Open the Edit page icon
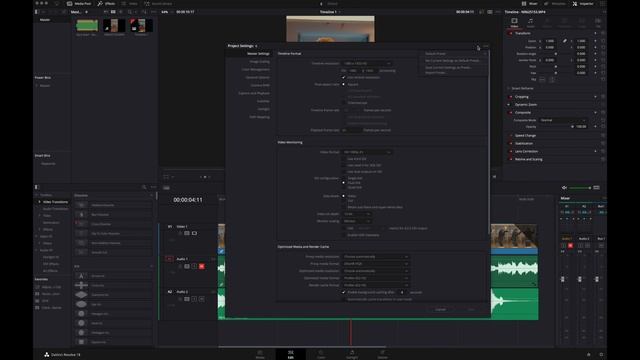The height and width of the screenshot is (360, 640). coord(291,354)
